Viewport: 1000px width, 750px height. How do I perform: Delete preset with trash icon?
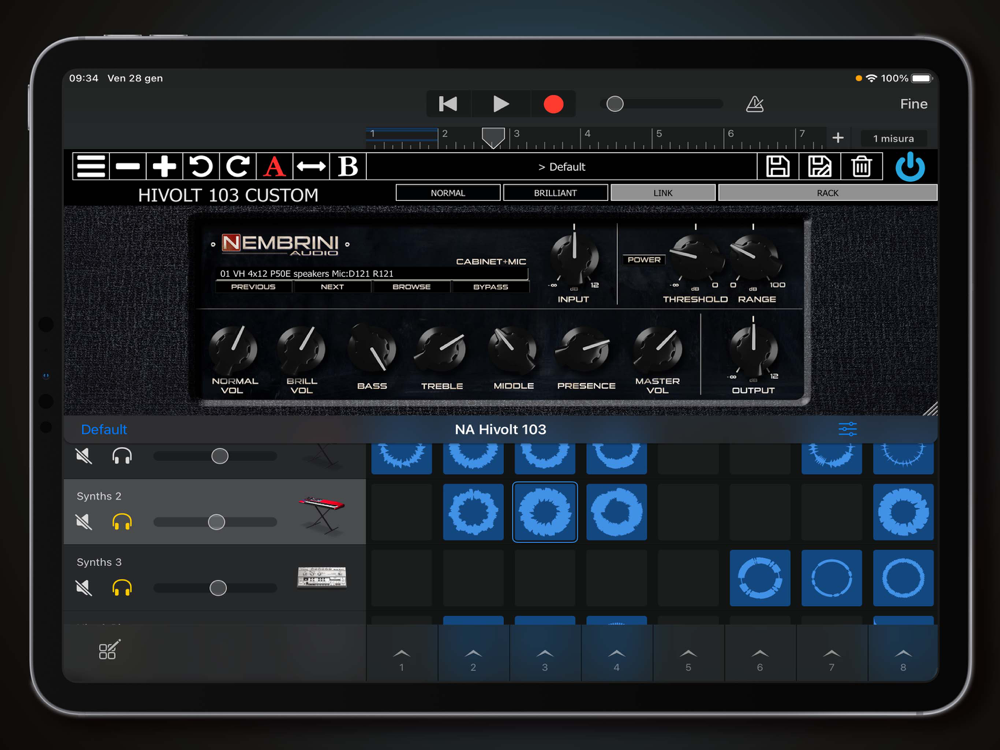click(861, 166)
